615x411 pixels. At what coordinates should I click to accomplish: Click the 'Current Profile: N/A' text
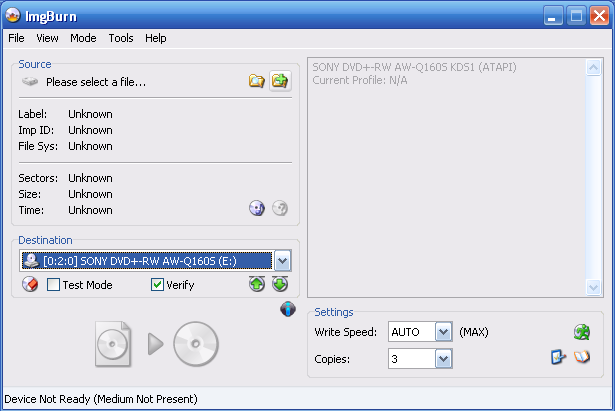click(360, 80)
